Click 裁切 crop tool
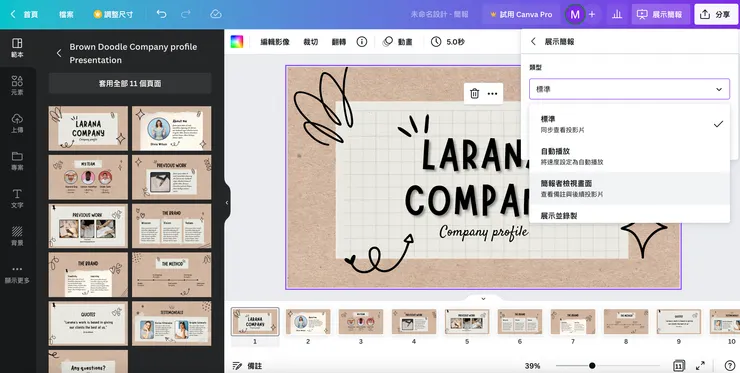This screenshot has height=373, width=740. point(311,42)
